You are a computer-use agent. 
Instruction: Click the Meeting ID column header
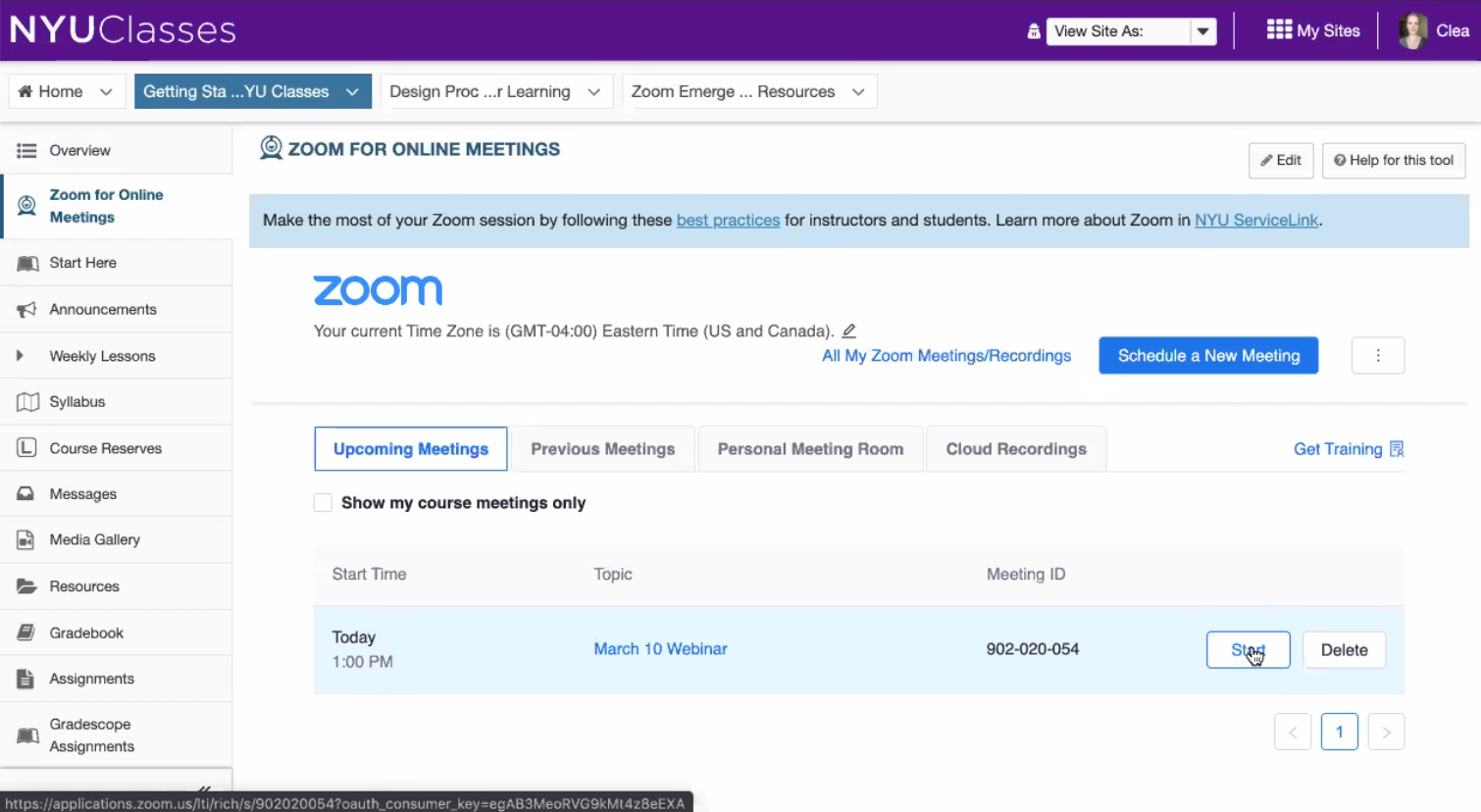[x=1026, y=575]
